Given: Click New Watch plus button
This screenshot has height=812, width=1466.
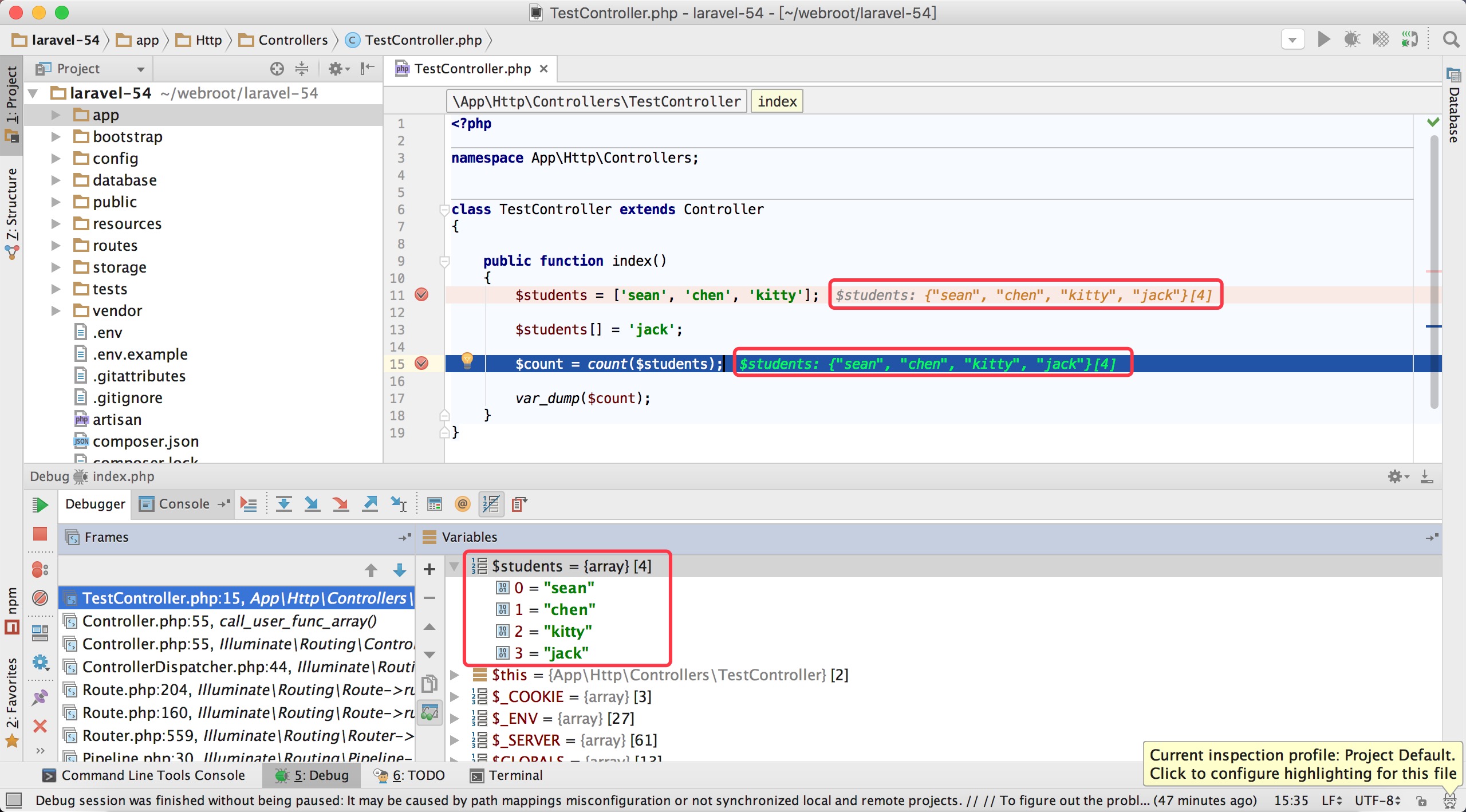Looking at the screenshot, I should [x=429, y=569].
